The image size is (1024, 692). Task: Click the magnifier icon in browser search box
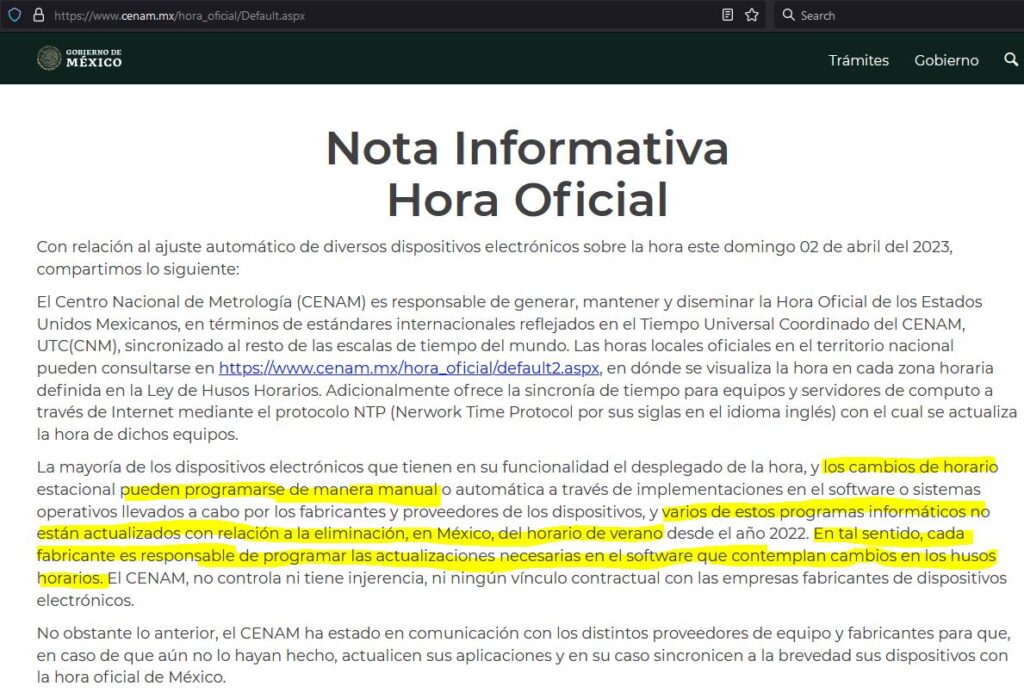(x=788, y=15)
